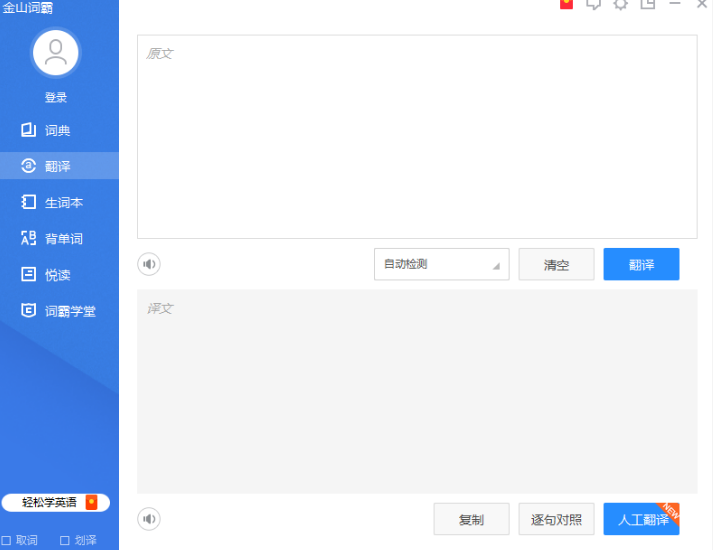Click the blue 翻译 button

641,264
